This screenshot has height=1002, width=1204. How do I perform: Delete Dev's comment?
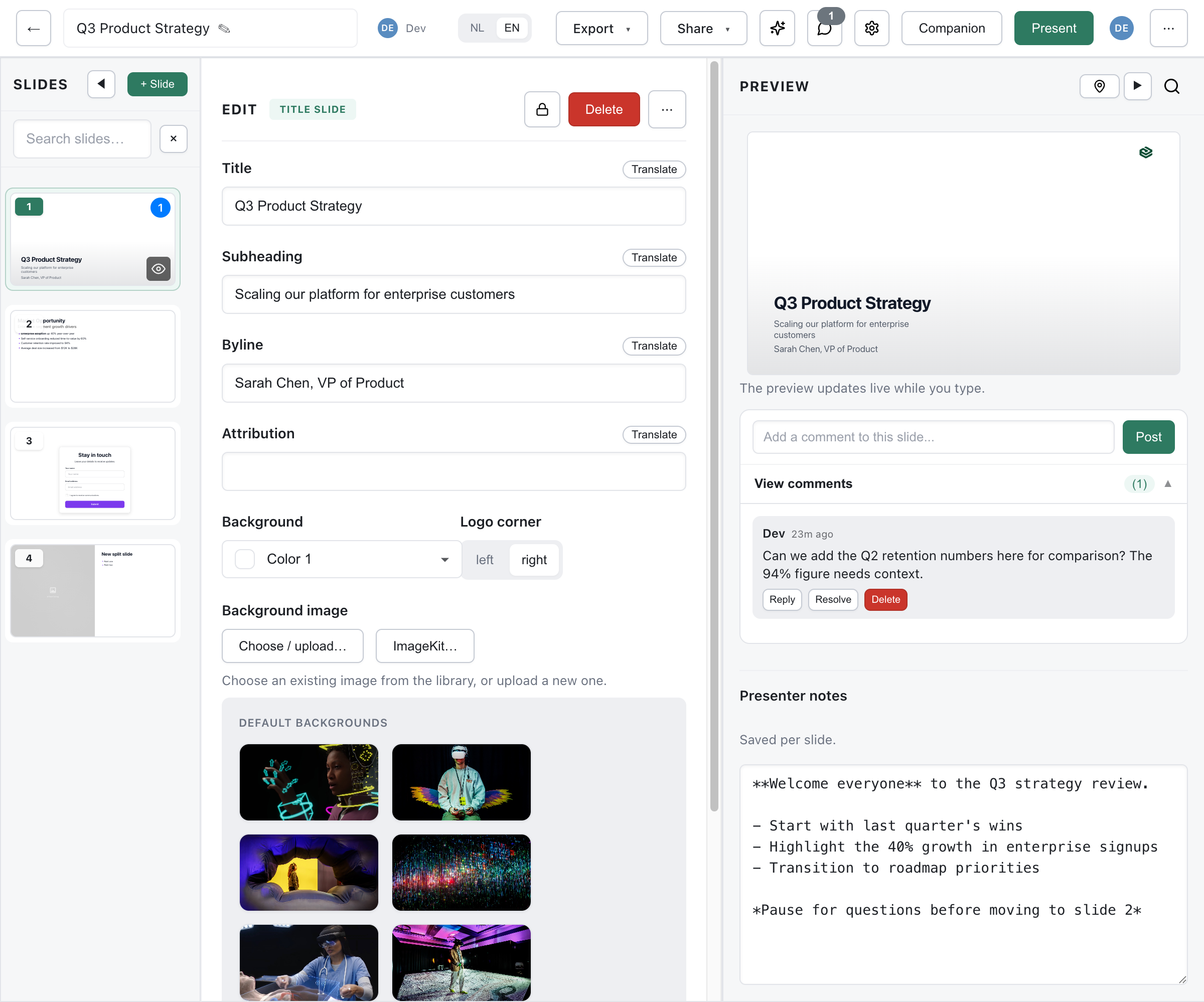pyautogui.click(x=886, y=600)
